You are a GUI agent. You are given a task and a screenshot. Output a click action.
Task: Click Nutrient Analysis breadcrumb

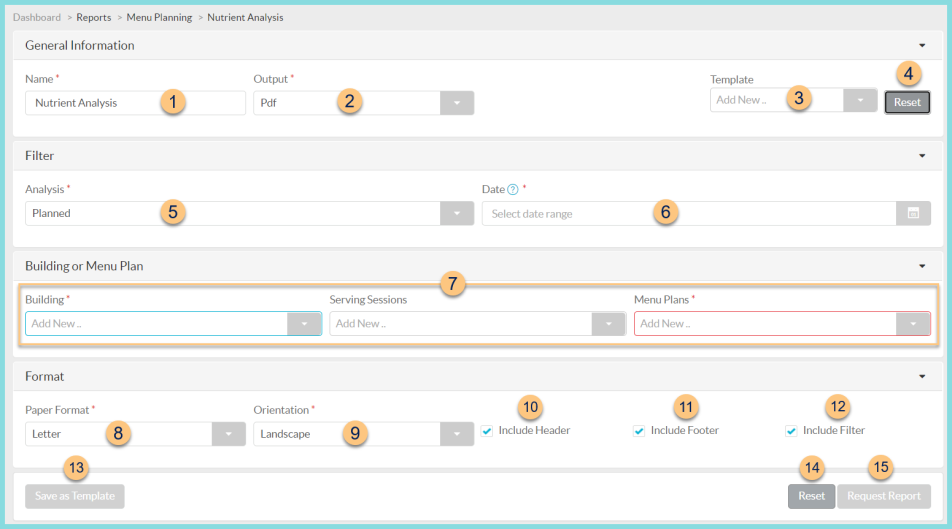click(245, 17)
